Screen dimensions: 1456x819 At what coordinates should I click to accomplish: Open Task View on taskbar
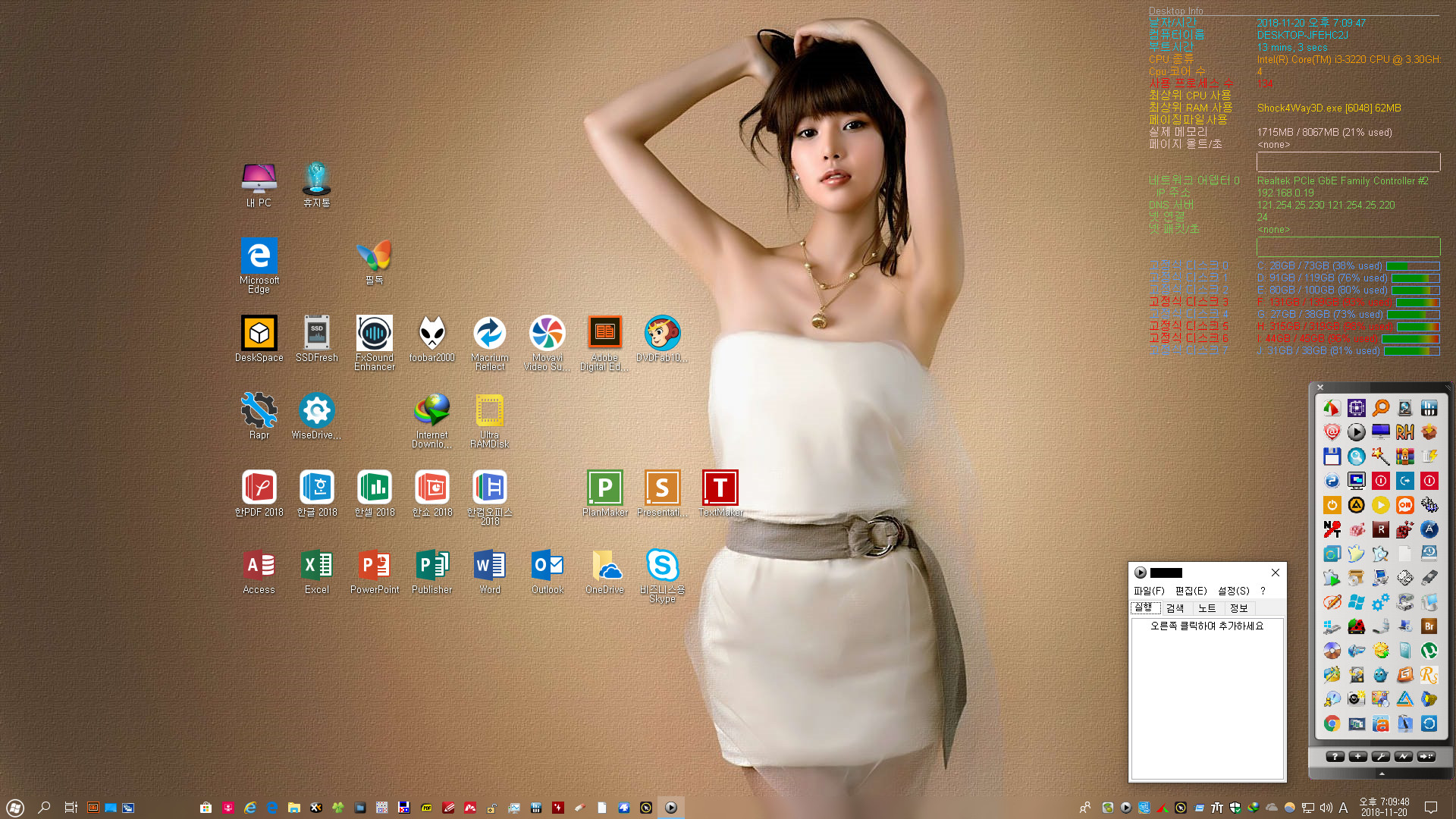tap(71, 808)
